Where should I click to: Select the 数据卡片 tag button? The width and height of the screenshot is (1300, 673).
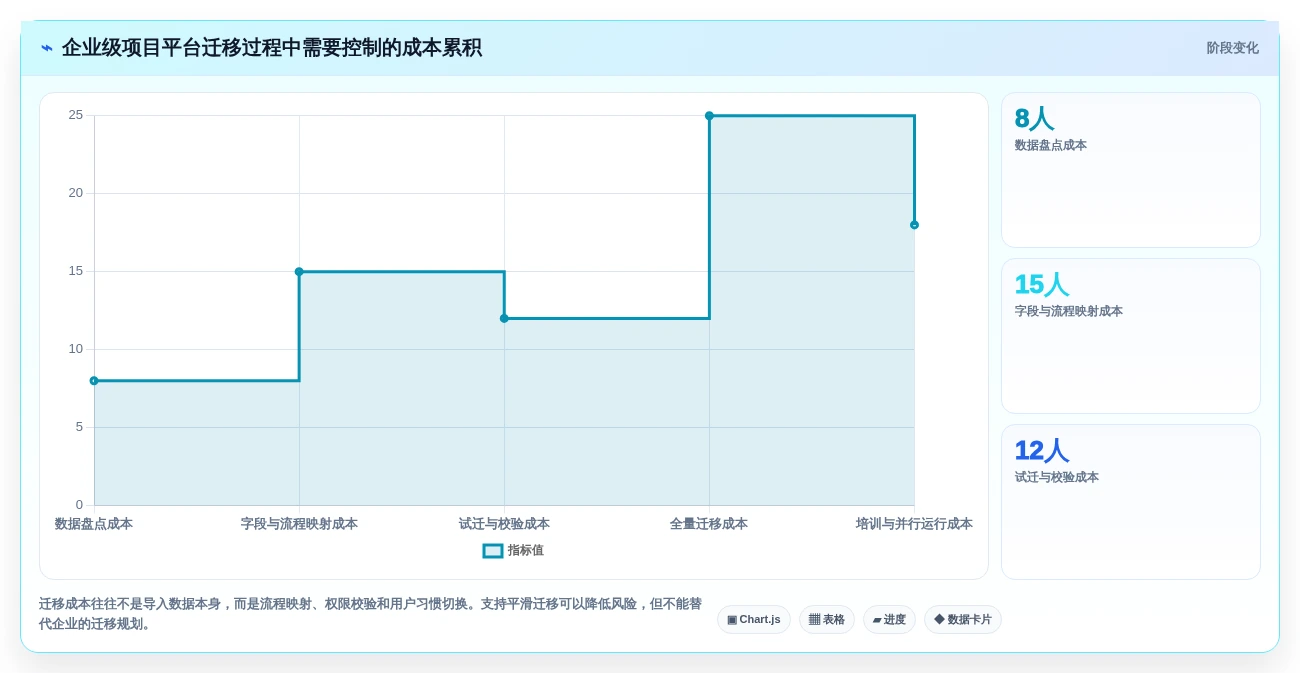(x=963, y=620)
